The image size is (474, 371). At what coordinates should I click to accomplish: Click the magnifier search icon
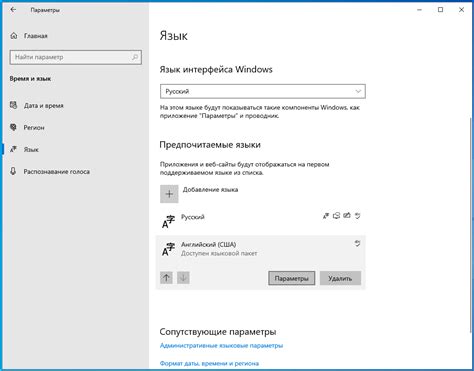[x=135, y=57]
